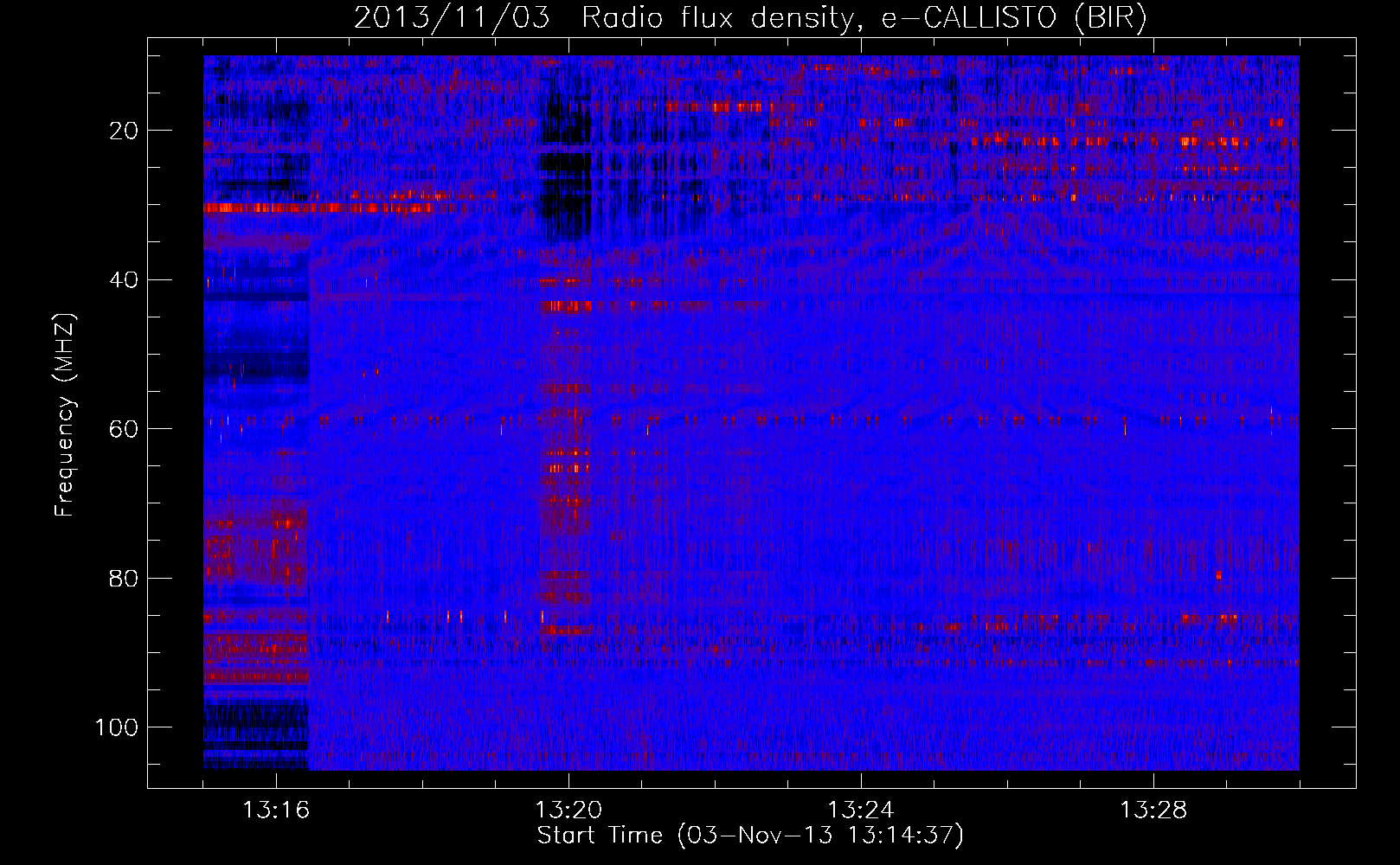Viewport: 1400px width, 865px height.
Task: Click the 40 frequency tick label
Action: [x=124, y=280]
